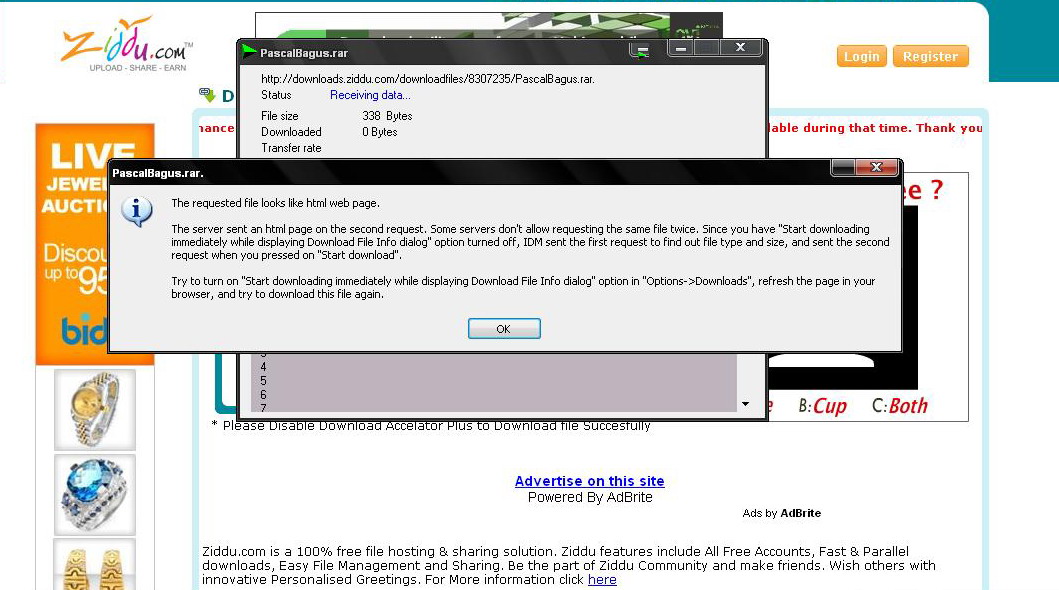Click the 'Downloaded' label in IDM window

pos(291,132)
